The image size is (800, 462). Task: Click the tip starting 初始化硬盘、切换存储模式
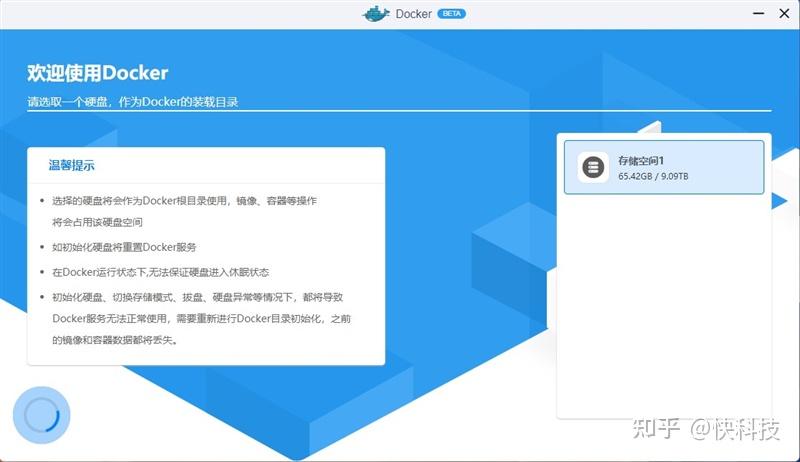pos(202,318)
